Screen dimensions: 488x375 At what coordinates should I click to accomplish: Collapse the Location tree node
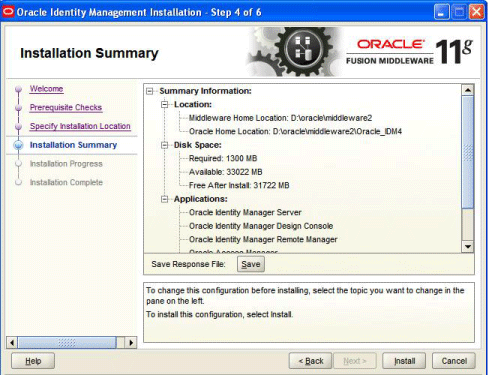click(165, 105)
